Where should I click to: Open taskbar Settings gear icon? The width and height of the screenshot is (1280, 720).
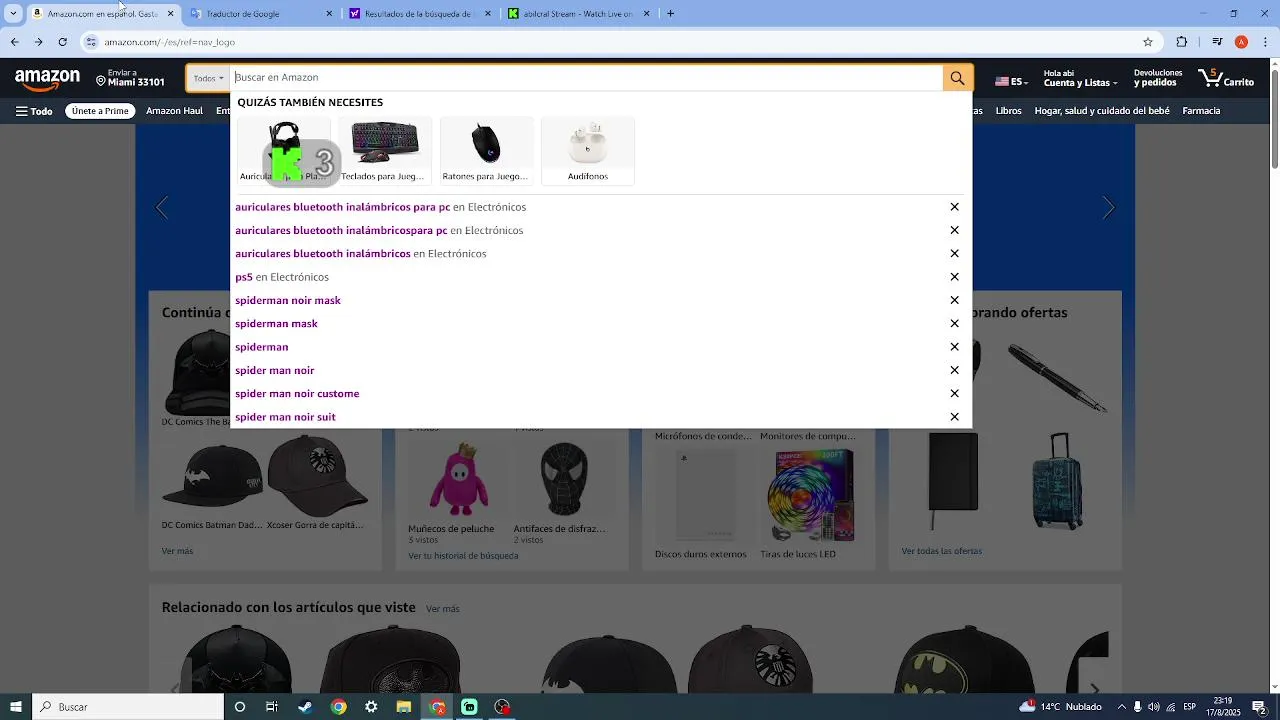point(371,707)
